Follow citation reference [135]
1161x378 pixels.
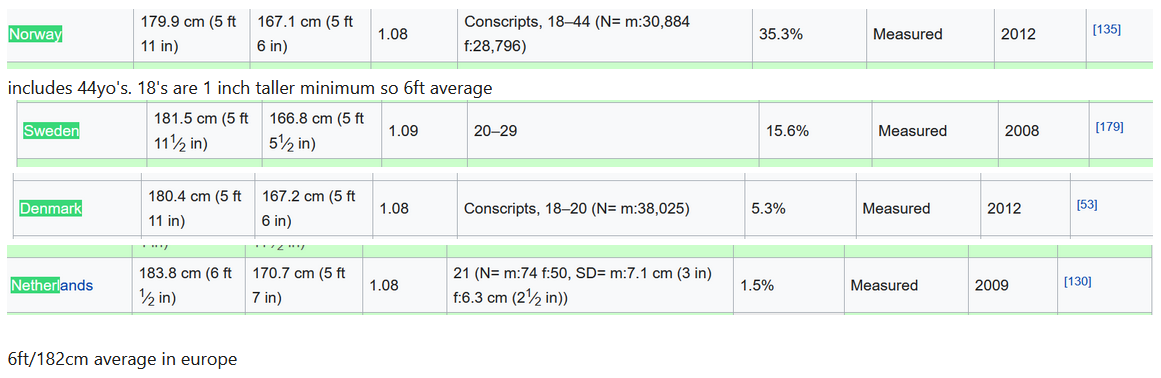coord(1106,30)
